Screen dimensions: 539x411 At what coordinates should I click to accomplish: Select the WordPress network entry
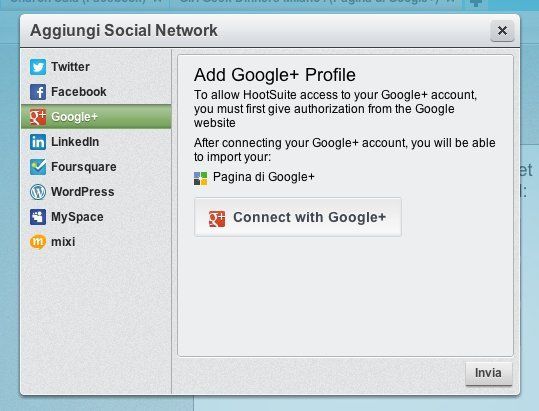coord(96,192)
